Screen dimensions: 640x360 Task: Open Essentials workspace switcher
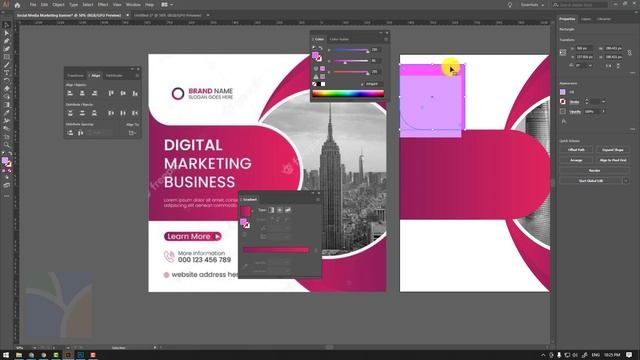[532, 5]
